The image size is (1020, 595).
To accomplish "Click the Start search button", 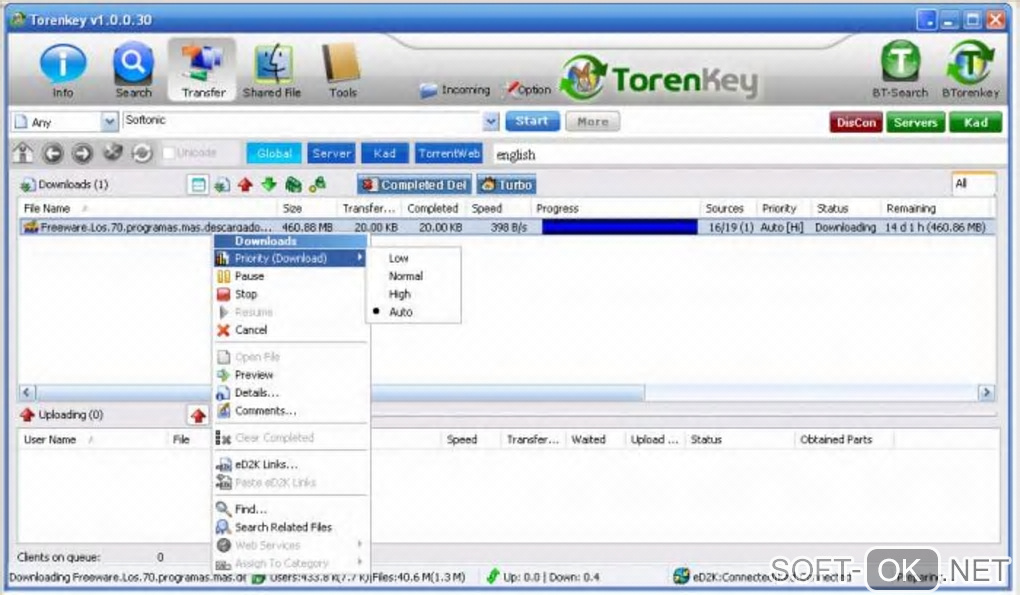I will click(532, 121).
